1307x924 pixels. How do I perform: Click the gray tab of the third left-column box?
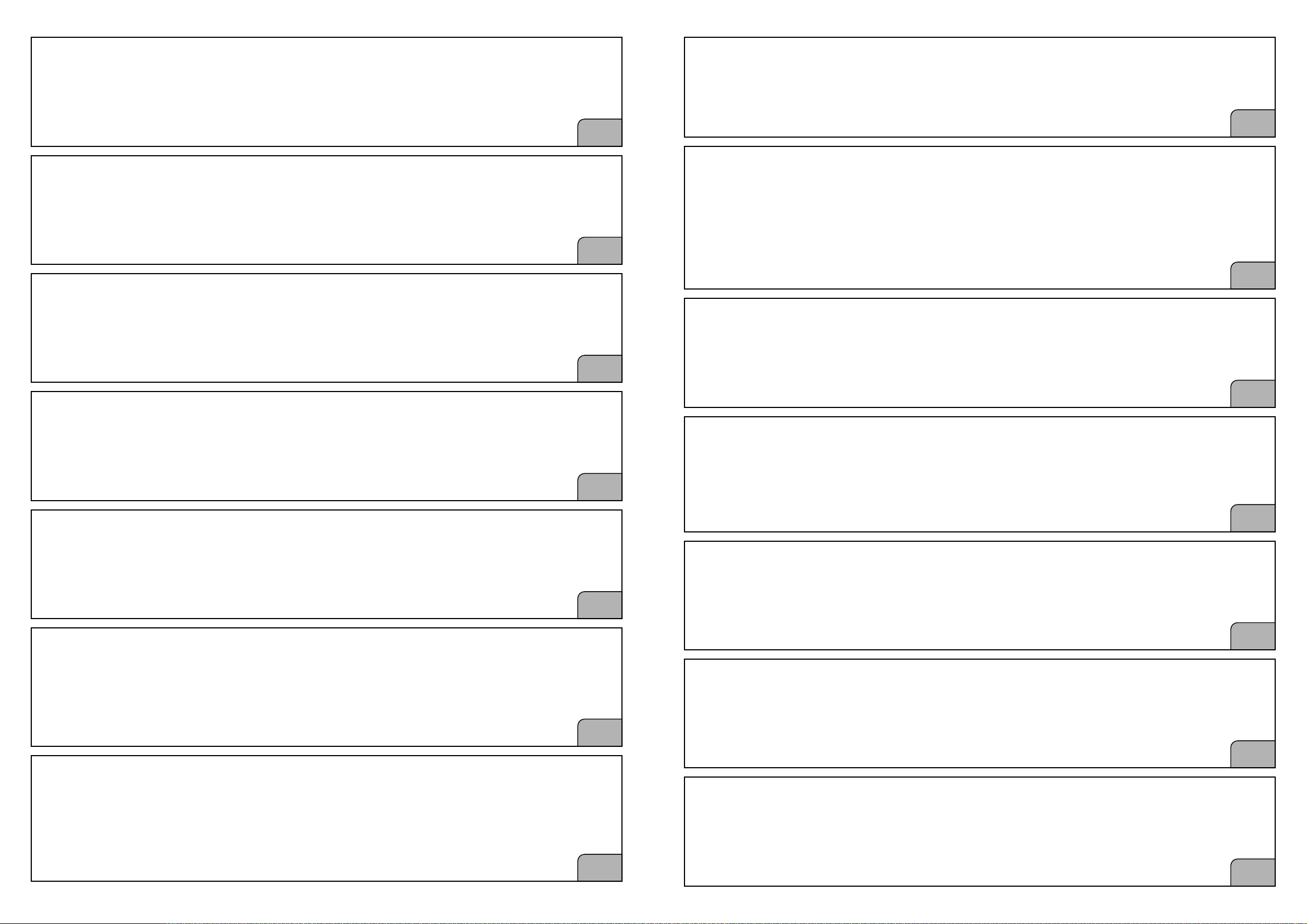(599, 369)
